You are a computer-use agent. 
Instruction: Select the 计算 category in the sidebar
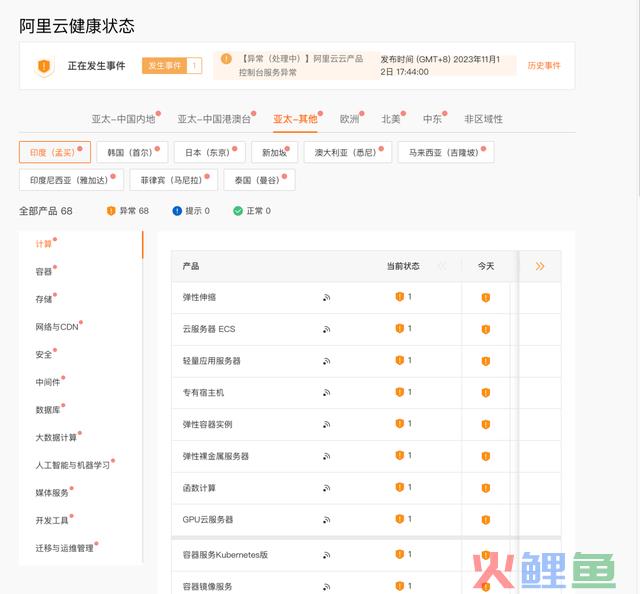point(46,243)
